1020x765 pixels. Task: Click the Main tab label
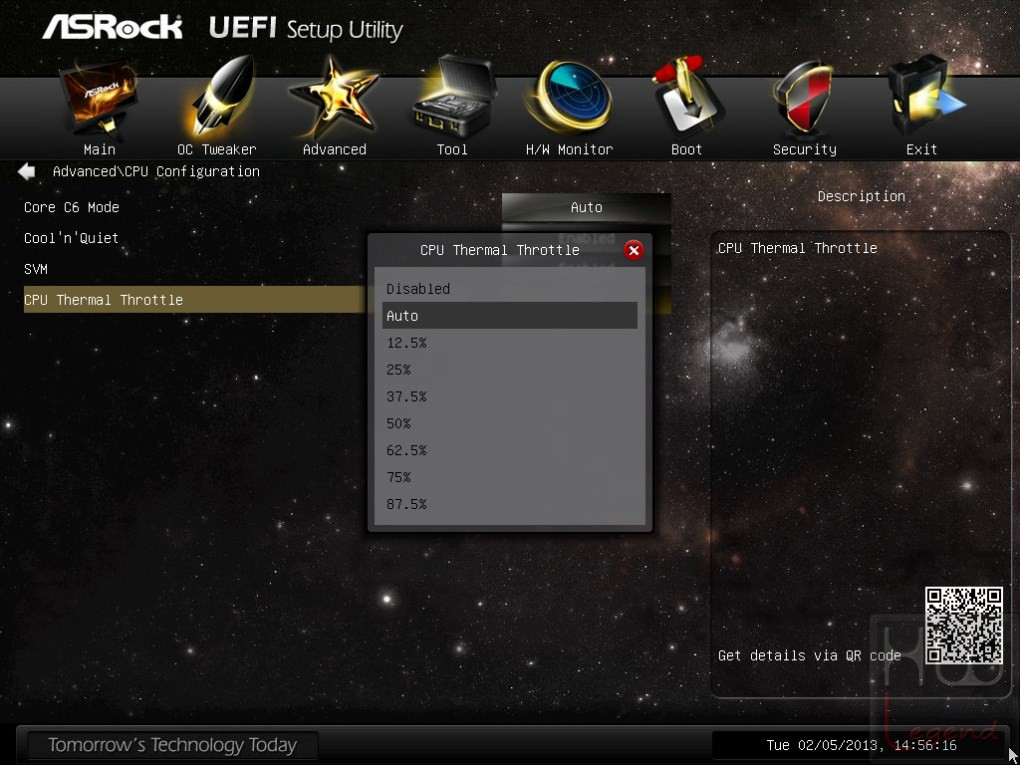[x=100, y=150]
